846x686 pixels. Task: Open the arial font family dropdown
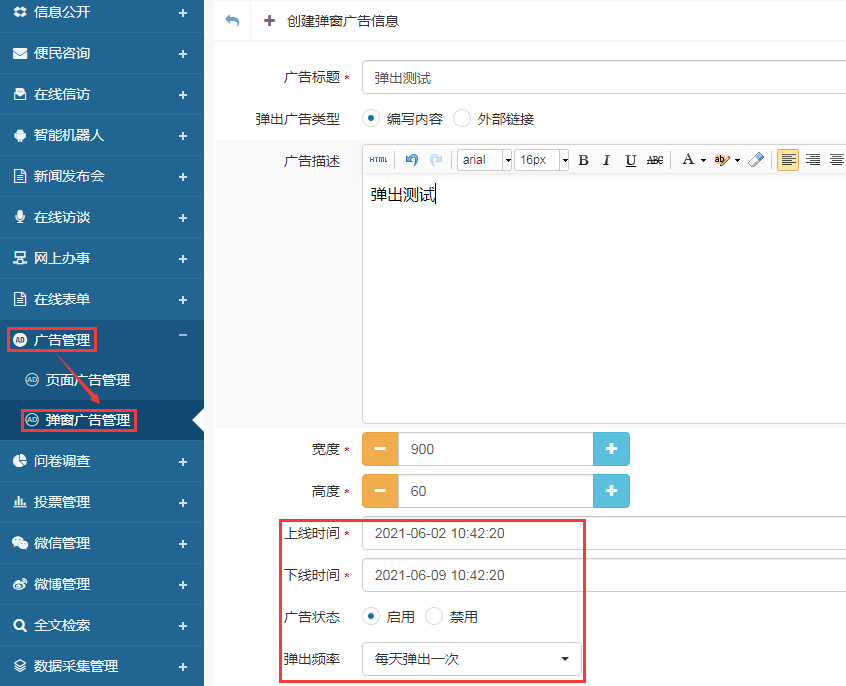pos(485,160)
